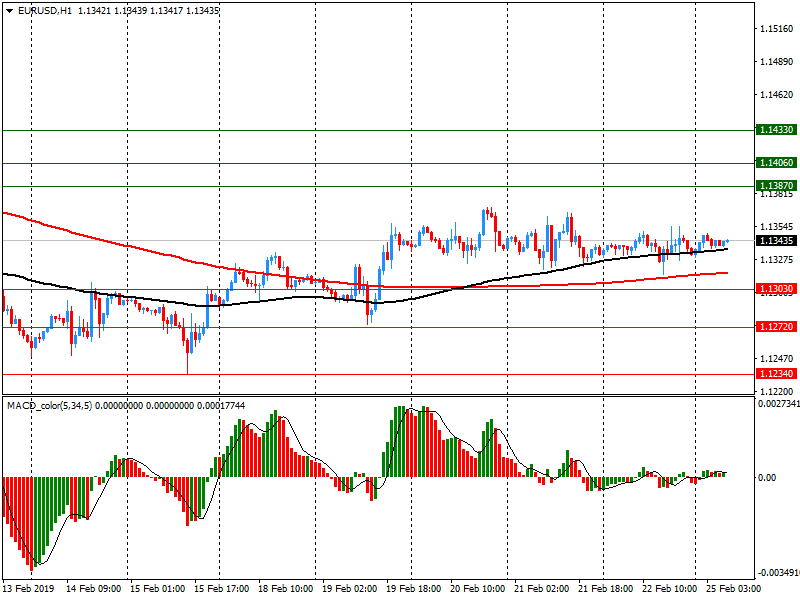Click the 21 Feb 02:00 time label
Viewport: 800px width, 600px height.
pyautogui.click(x=541, y=589)
